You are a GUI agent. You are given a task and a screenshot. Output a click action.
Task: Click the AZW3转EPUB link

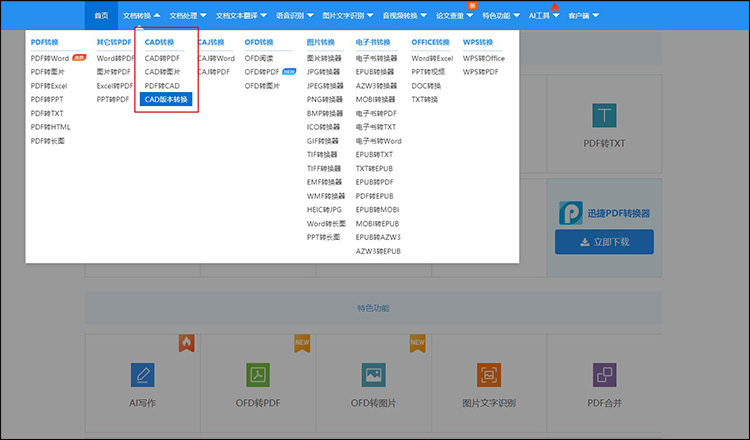pyautogui.click(x=378, y=251)
